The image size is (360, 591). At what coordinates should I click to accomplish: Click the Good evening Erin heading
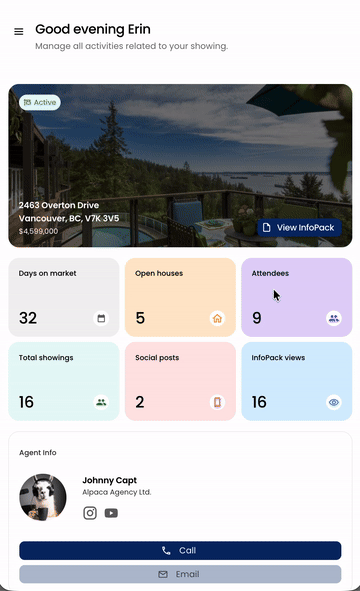point(93,29)
